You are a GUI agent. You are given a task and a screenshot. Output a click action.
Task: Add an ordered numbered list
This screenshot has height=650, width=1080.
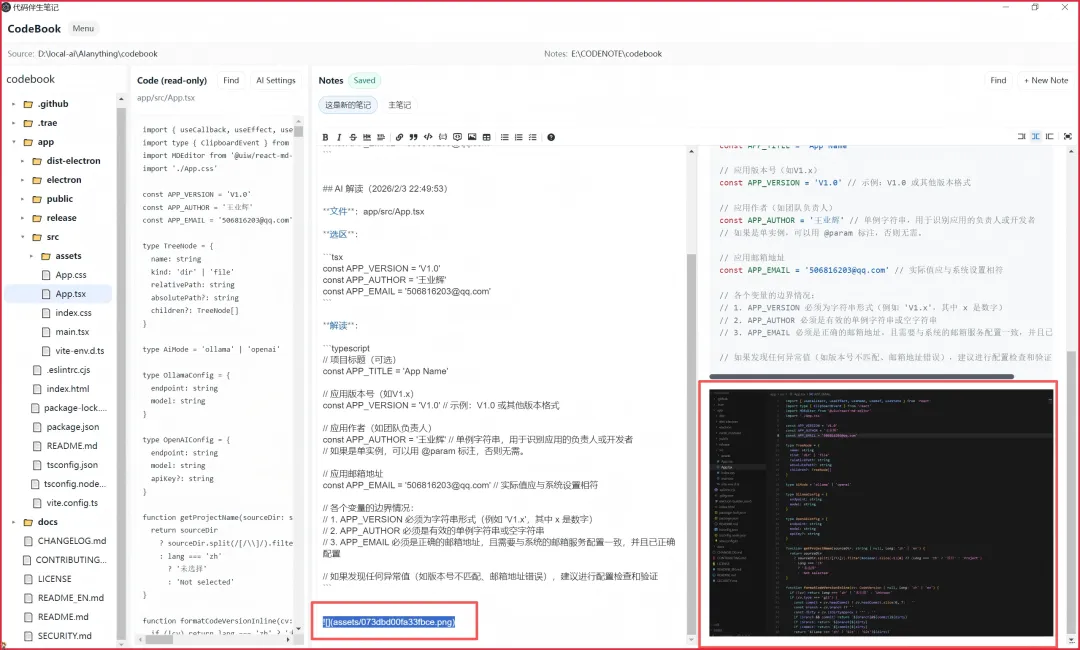pyautogui.click(x=519, y=137)
